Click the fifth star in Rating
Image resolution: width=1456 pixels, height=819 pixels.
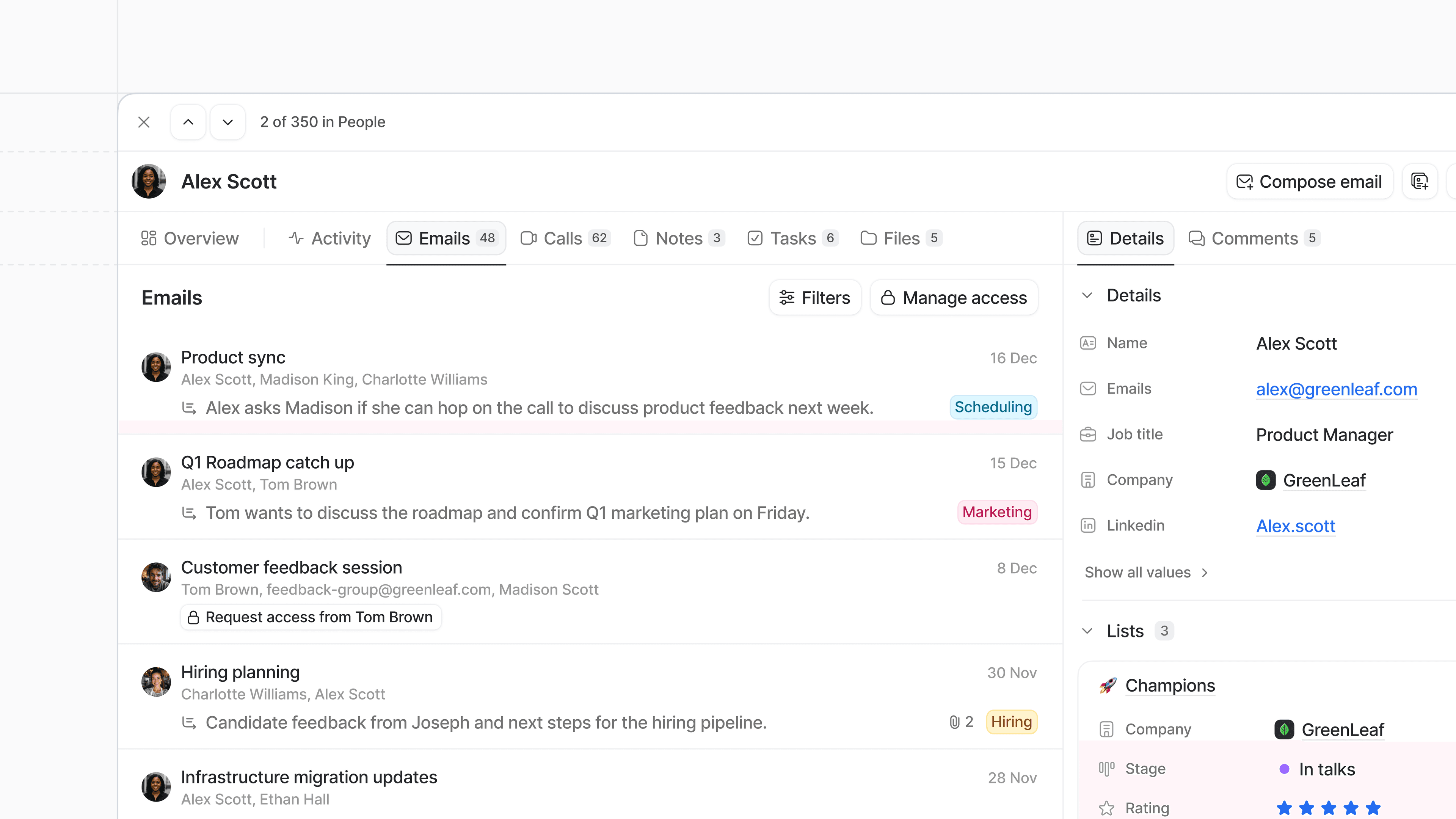[1373, 808]
